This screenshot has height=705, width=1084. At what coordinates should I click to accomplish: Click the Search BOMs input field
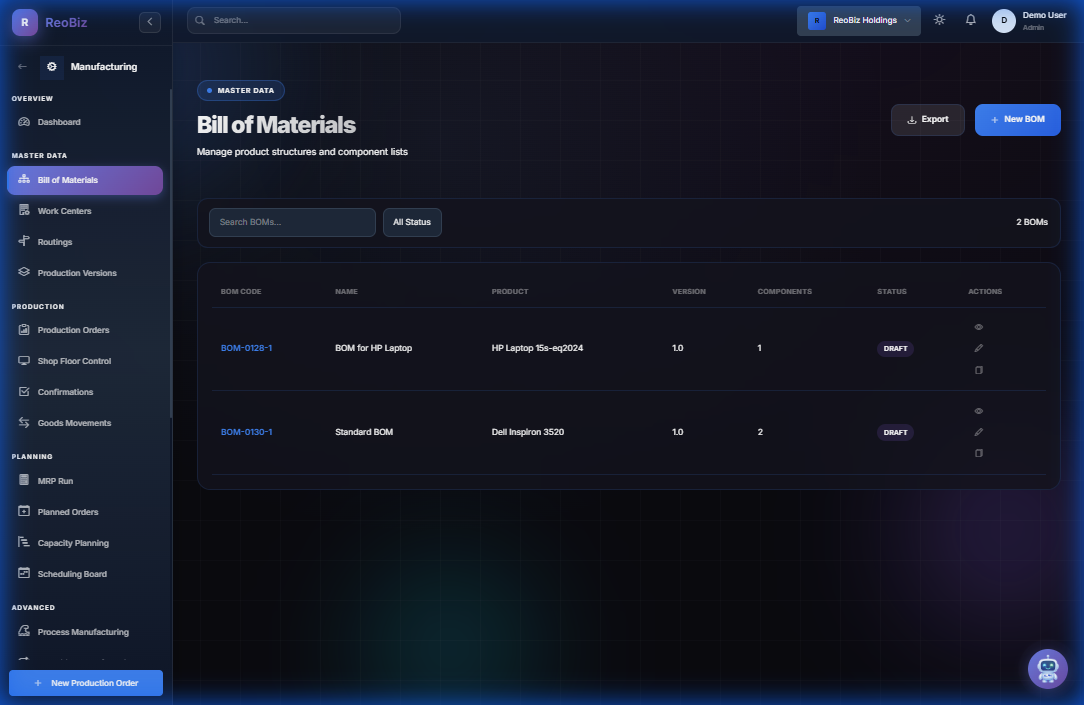[x=292, y=222]
